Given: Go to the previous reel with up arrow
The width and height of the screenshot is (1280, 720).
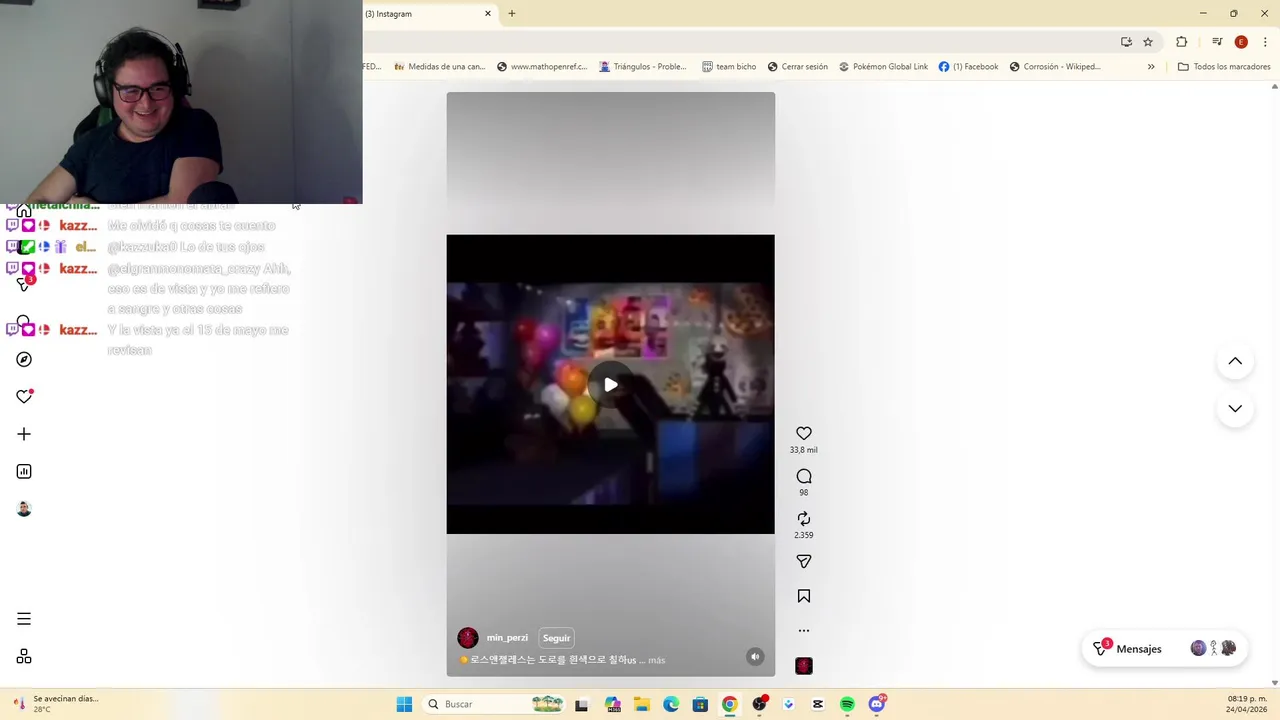Looking at the screenshot, I should (x=1235, y=361).
